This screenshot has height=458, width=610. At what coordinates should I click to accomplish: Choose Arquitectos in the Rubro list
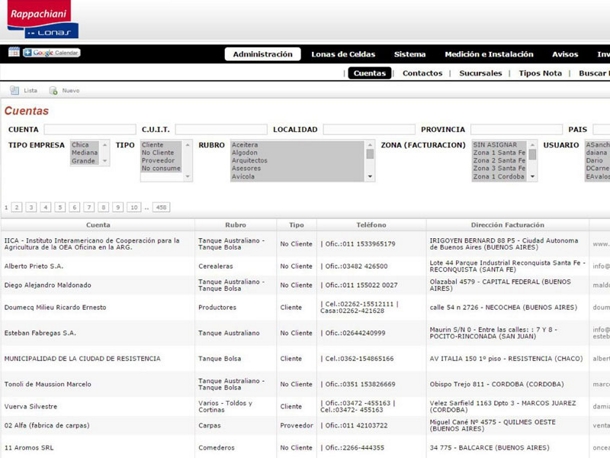pos(250,161)
